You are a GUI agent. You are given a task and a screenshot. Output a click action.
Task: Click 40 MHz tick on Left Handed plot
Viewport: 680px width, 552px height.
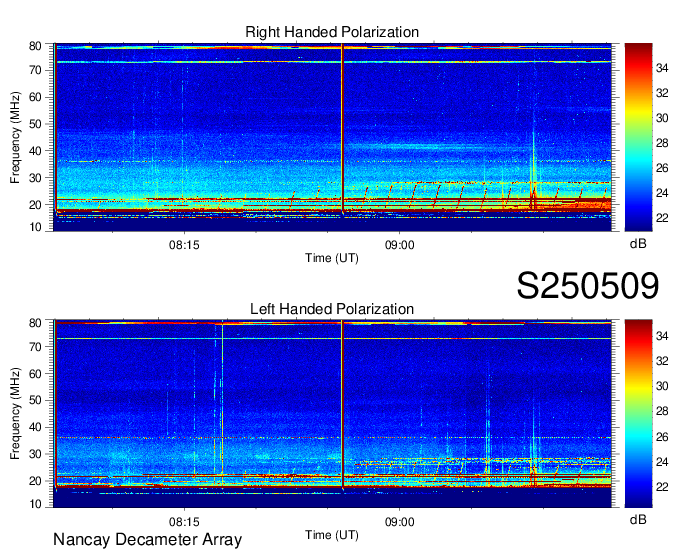(35, 427)
